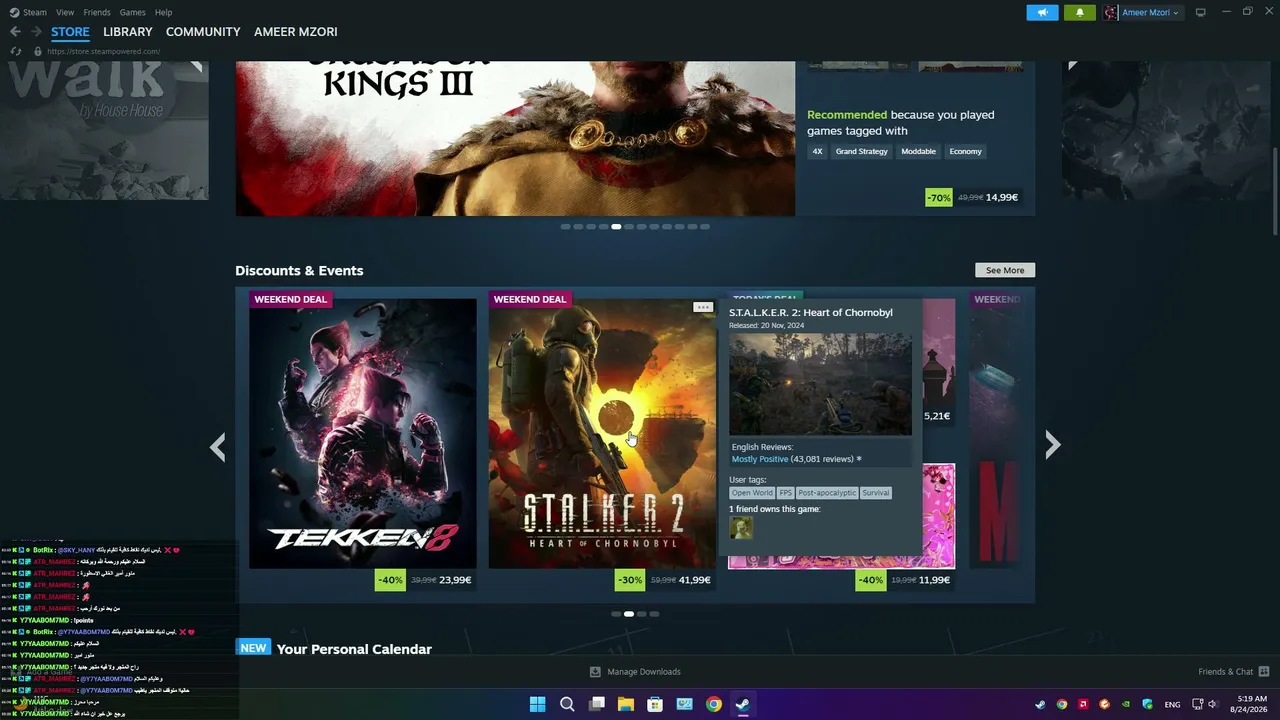
Task: Switch to the COMMUNITY tab
Action: 203,32
